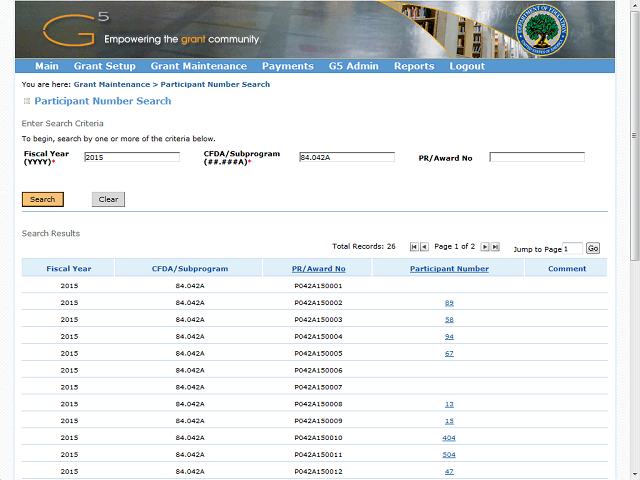Click the Fiscal Year input field
The height and width of the screenshot is (480, 640).
click(x=132, y=157)
